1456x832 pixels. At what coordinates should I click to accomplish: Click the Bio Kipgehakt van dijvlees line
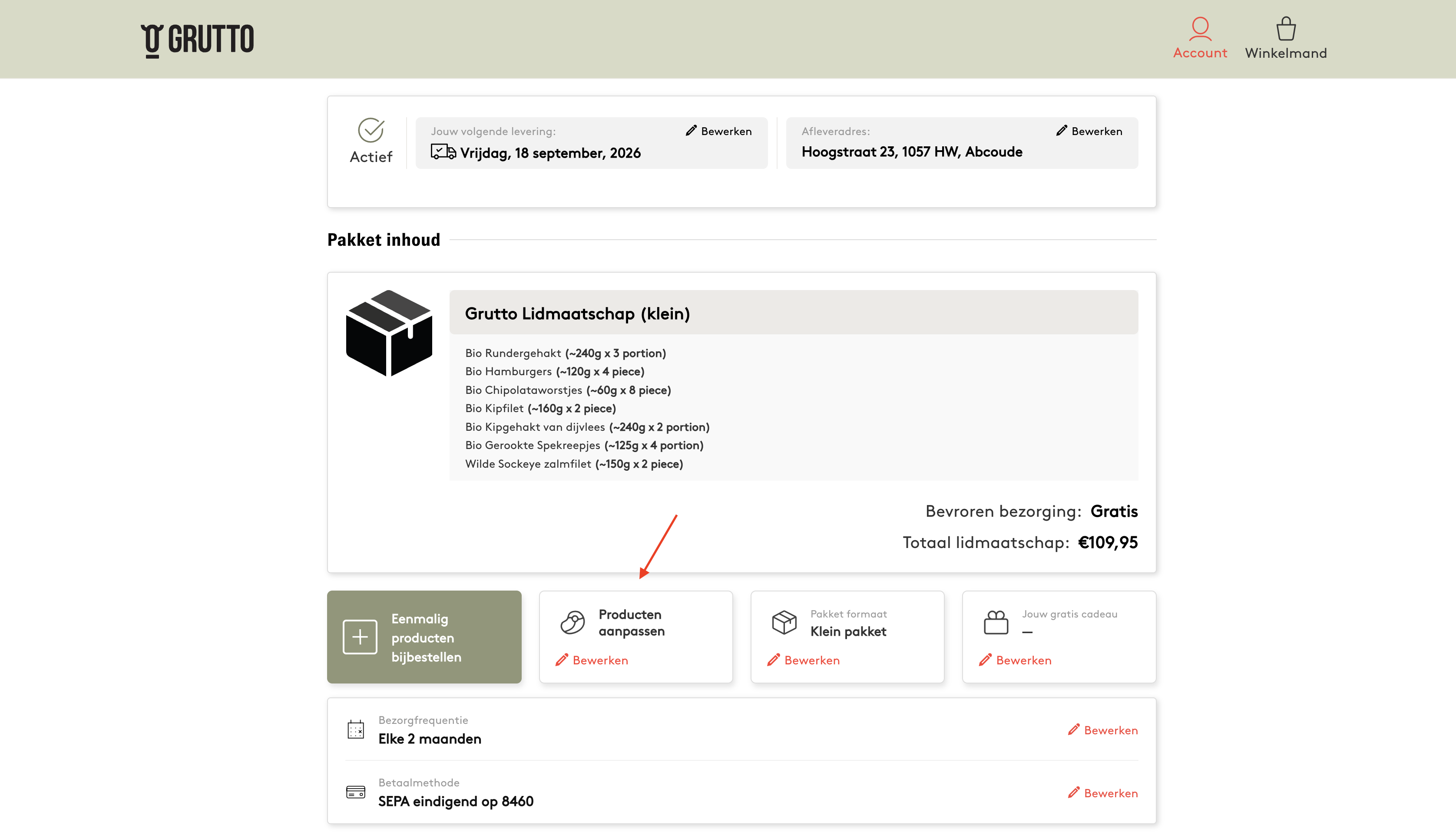587,427
